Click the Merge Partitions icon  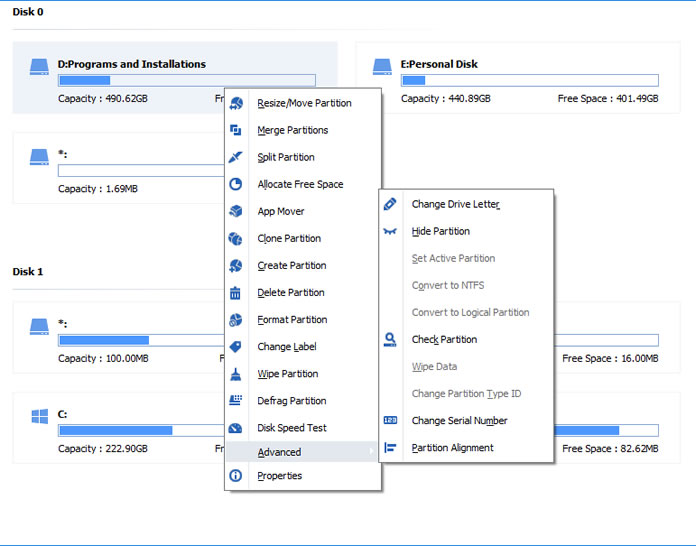tap(236, 130)
